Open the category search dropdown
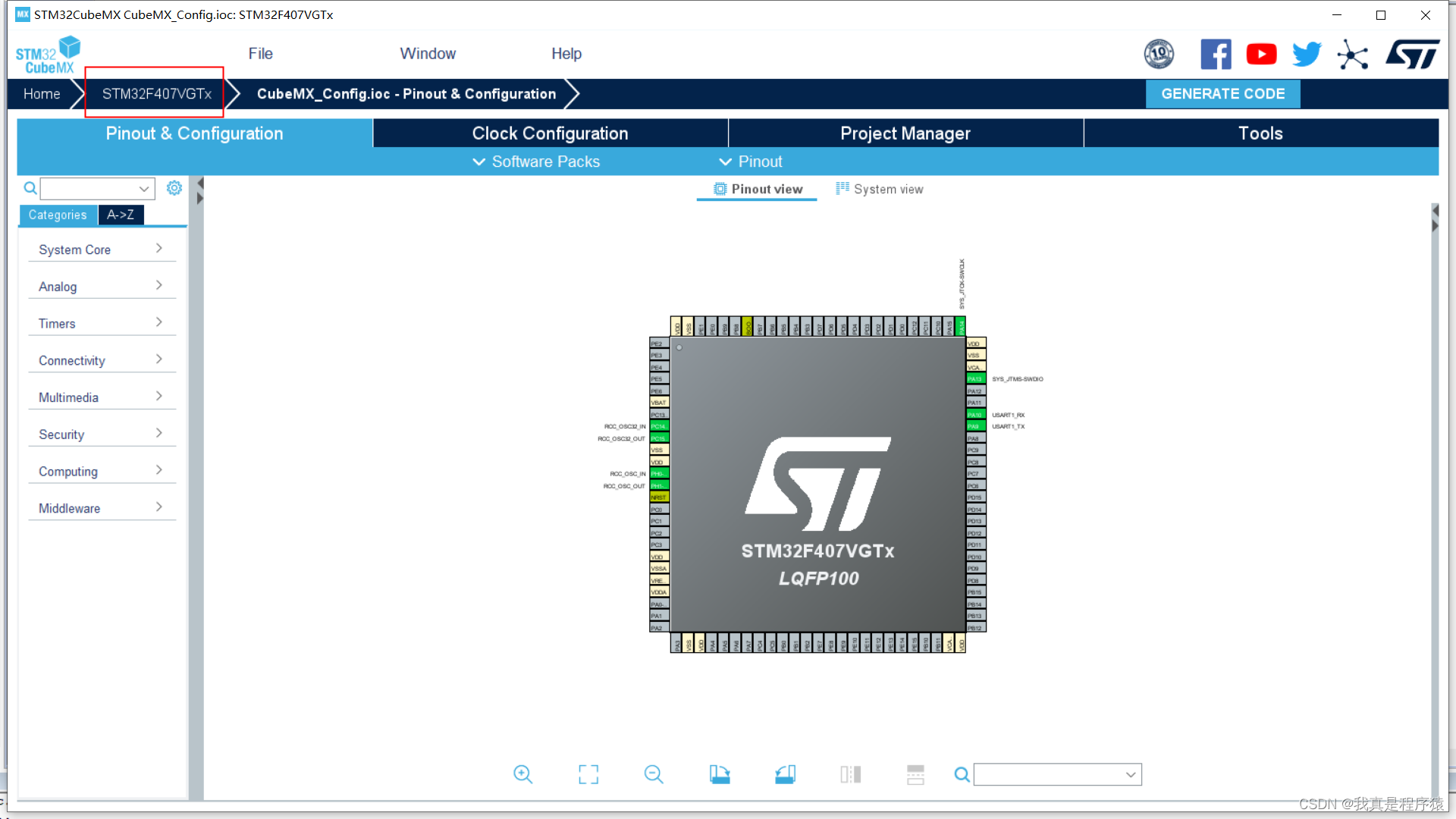The height and width of the screenshot is (819, 1456). pyautogui.click(x=143, y=189)
